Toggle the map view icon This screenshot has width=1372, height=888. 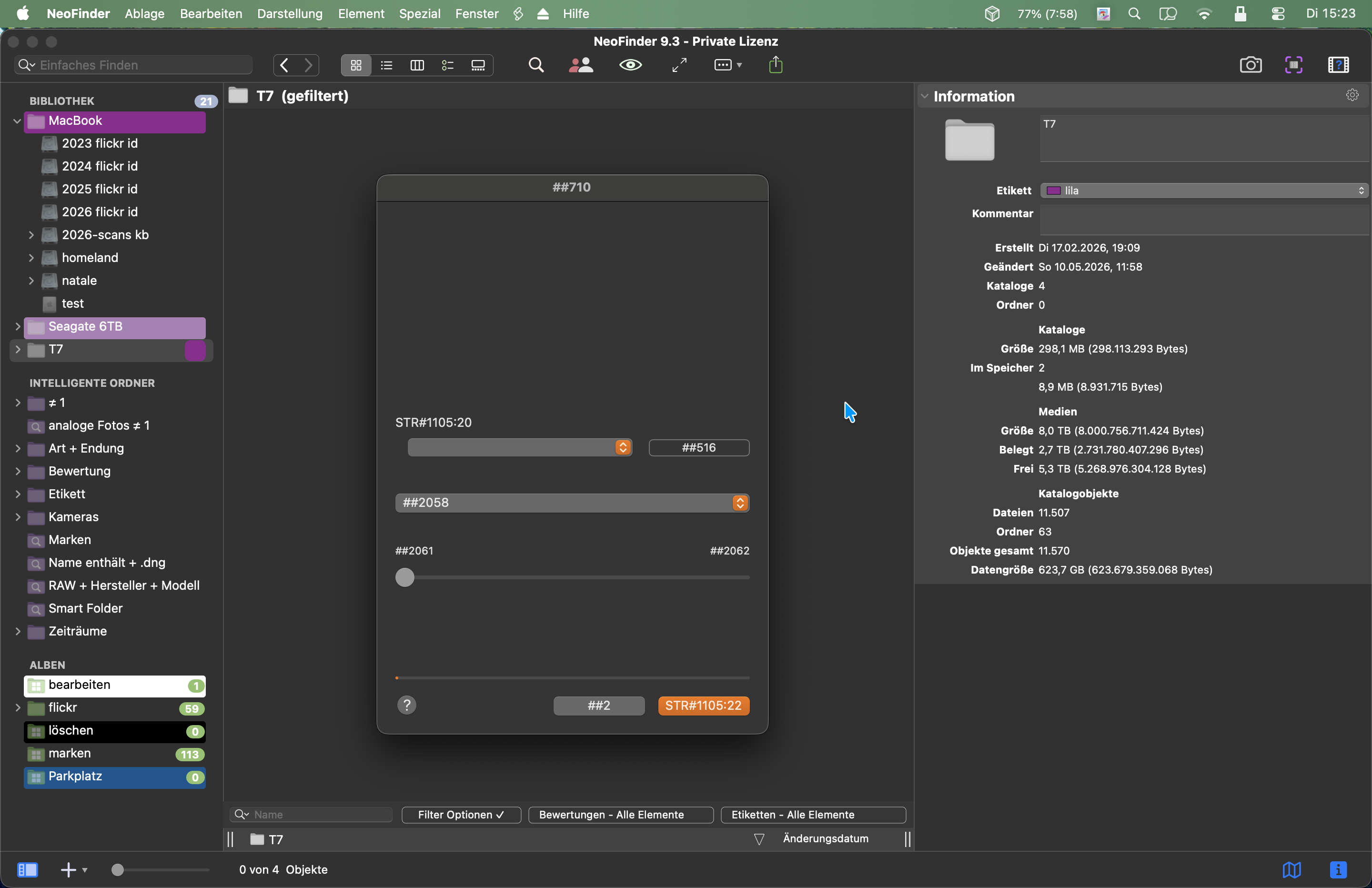point(1292,869)
